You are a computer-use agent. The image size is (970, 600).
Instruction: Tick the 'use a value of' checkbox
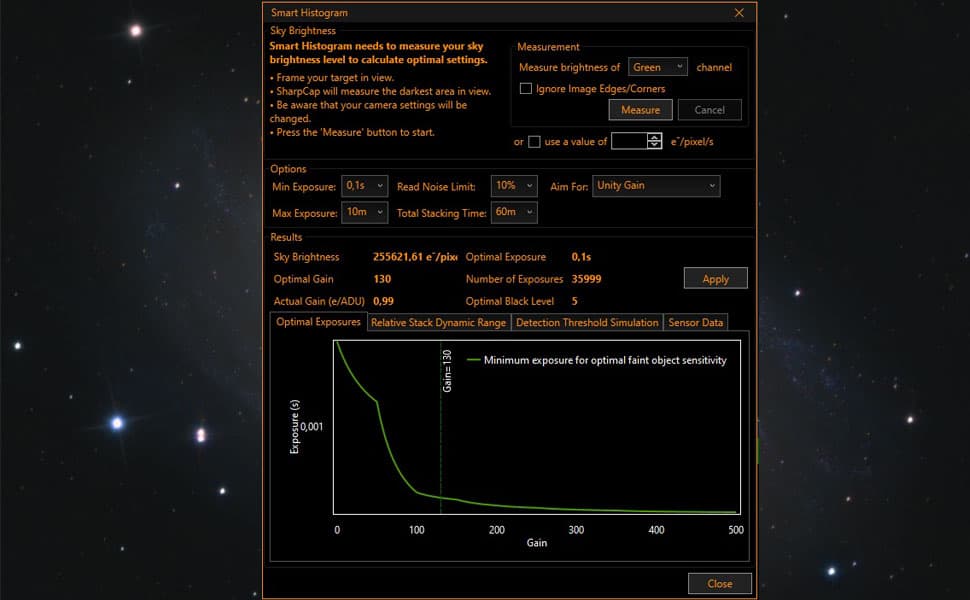click(534, 141)
